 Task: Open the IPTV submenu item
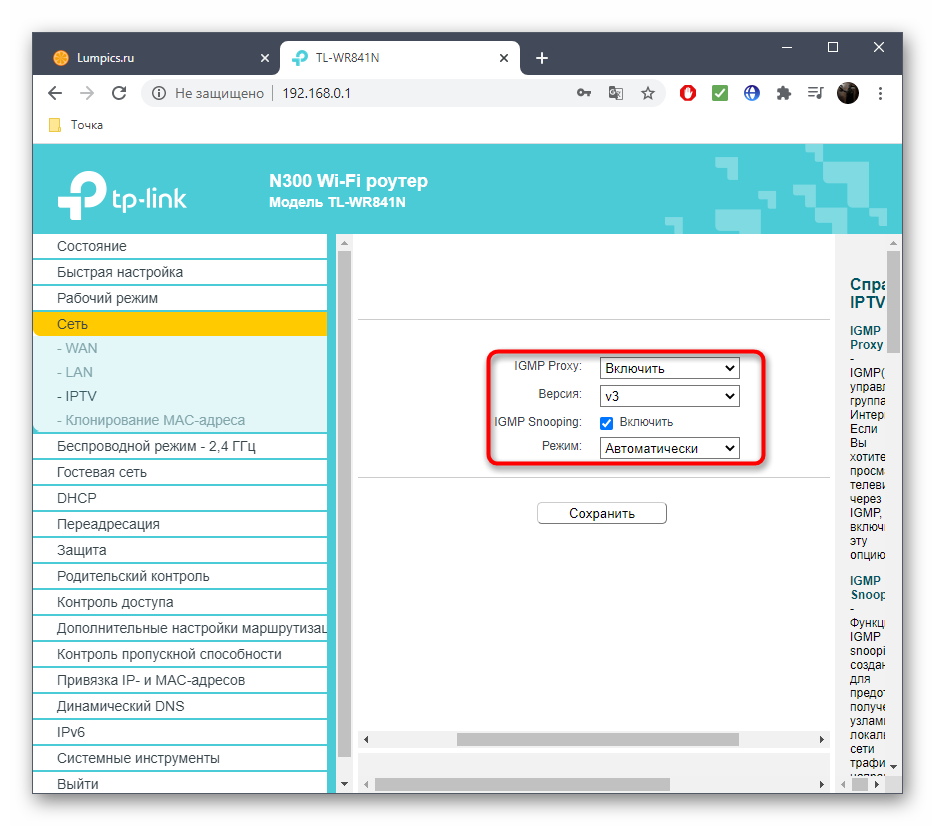click(x=80, y=396)
